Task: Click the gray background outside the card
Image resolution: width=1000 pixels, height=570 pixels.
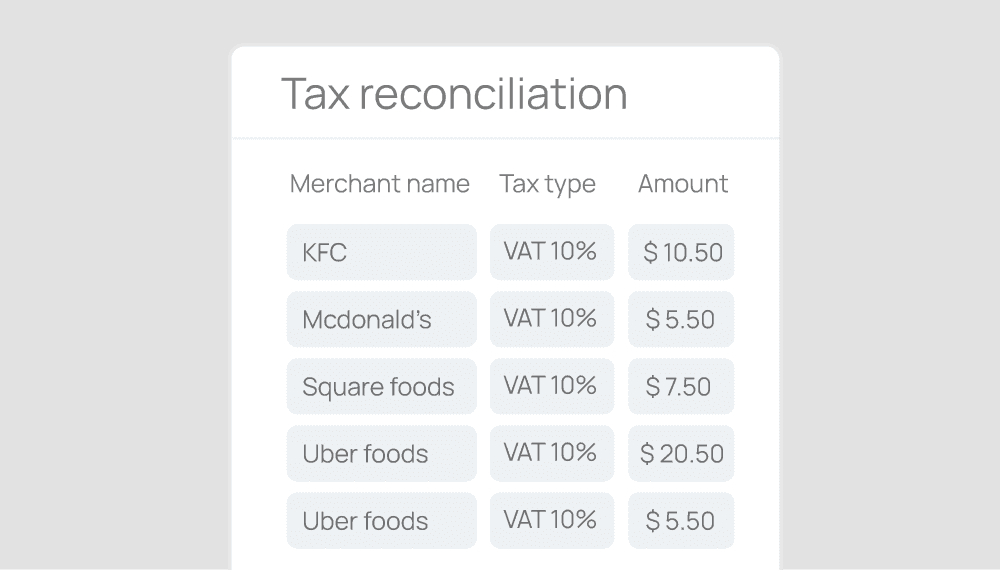Action: 110,300
